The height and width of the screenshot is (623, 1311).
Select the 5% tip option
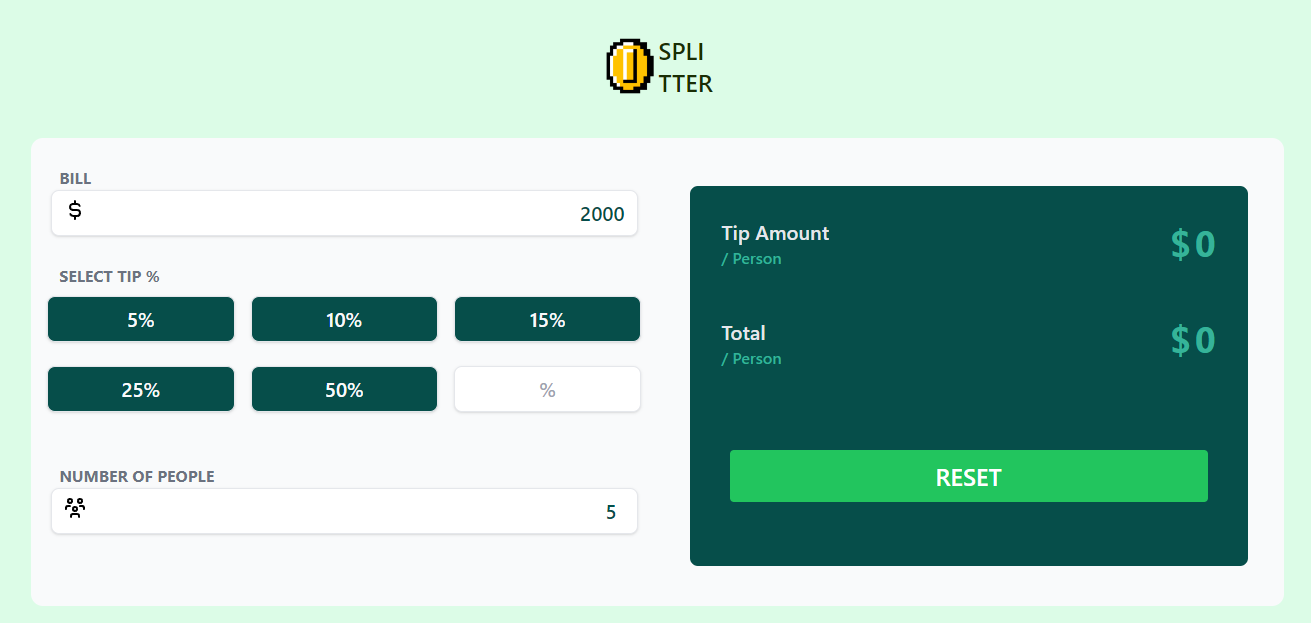pos(141,320)
